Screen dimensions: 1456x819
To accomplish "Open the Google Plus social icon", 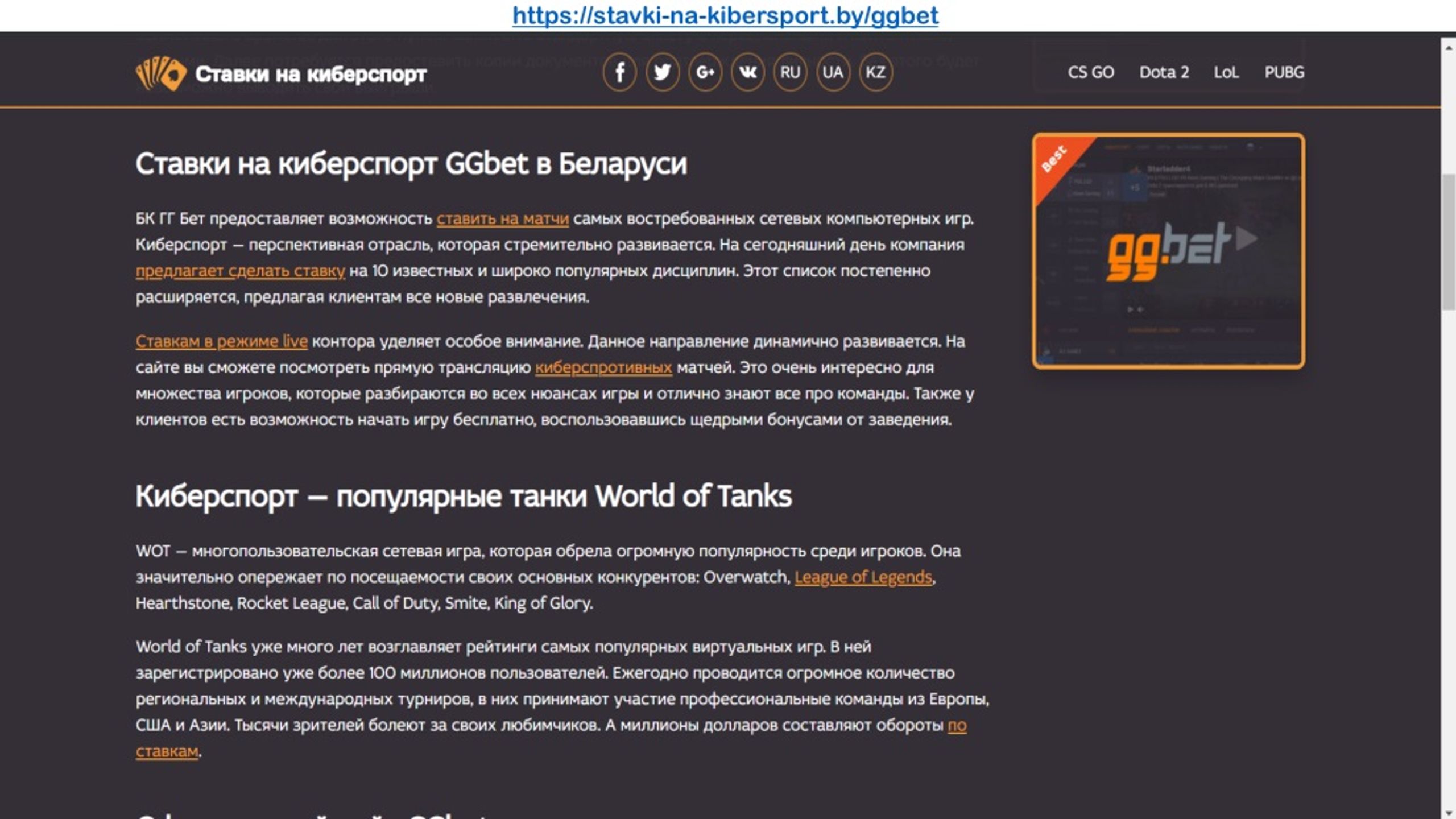I will [705, 72].
